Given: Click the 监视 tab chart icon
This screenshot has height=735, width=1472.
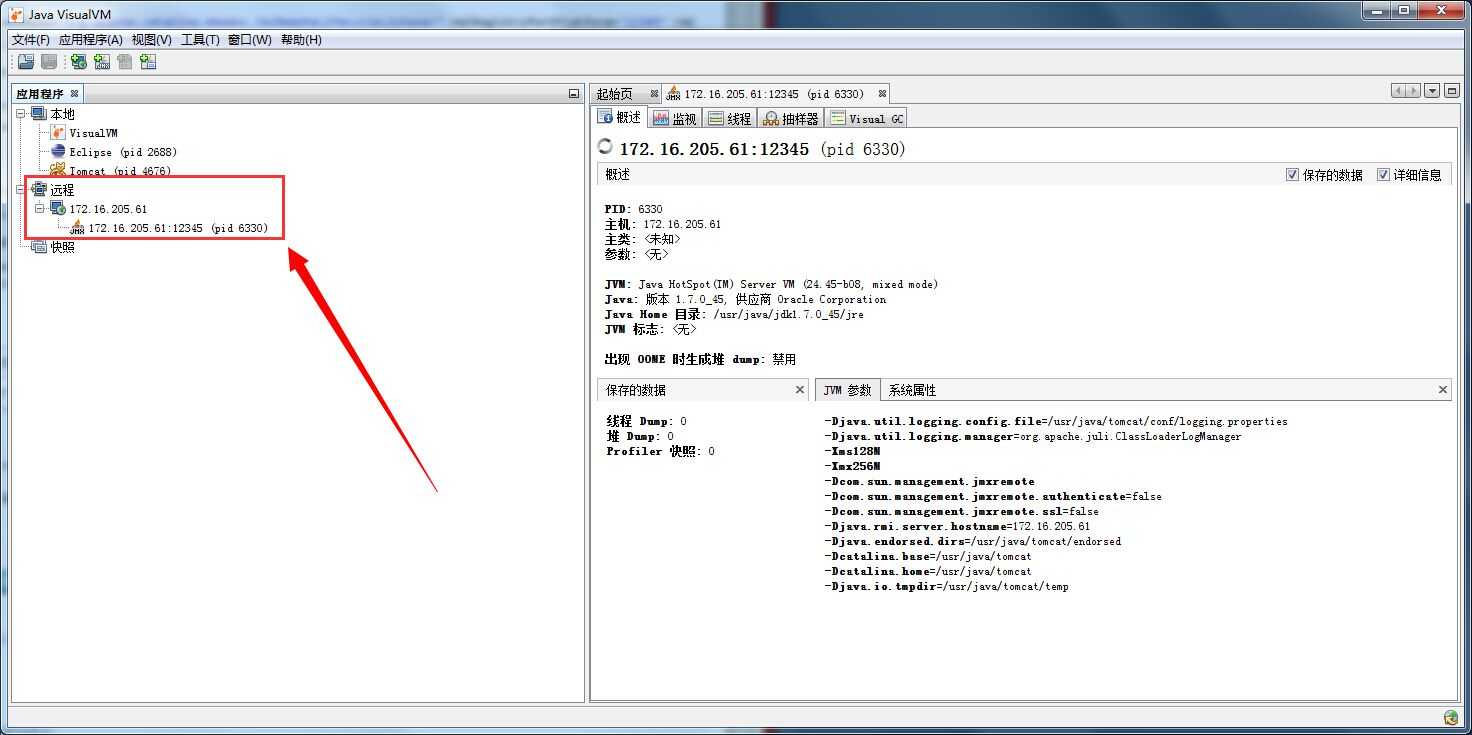Looking at the screenshot, I should pos(661,118).
